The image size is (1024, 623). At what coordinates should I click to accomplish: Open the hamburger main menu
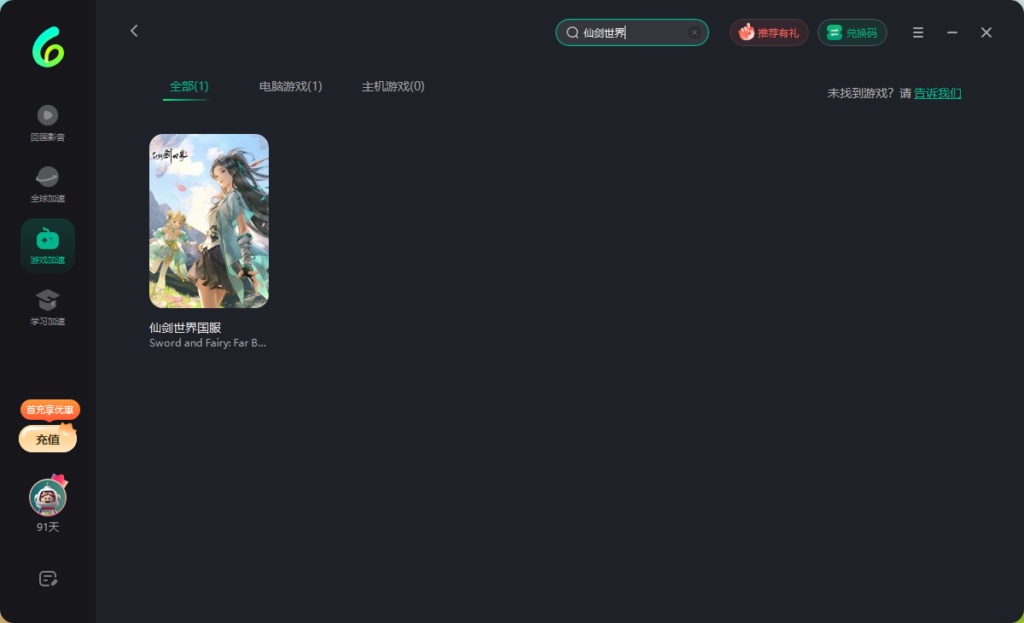click(x=918, y=33)
